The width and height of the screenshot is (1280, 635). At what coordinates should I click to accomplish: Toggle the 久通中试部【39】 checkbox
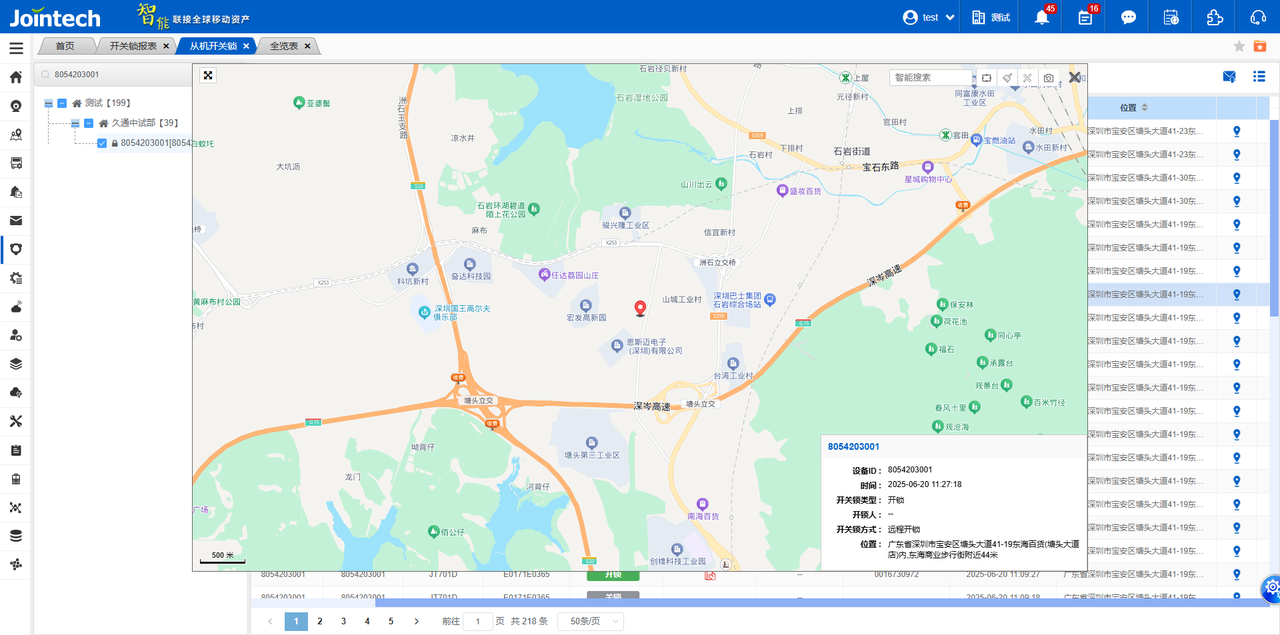(88, 123)
